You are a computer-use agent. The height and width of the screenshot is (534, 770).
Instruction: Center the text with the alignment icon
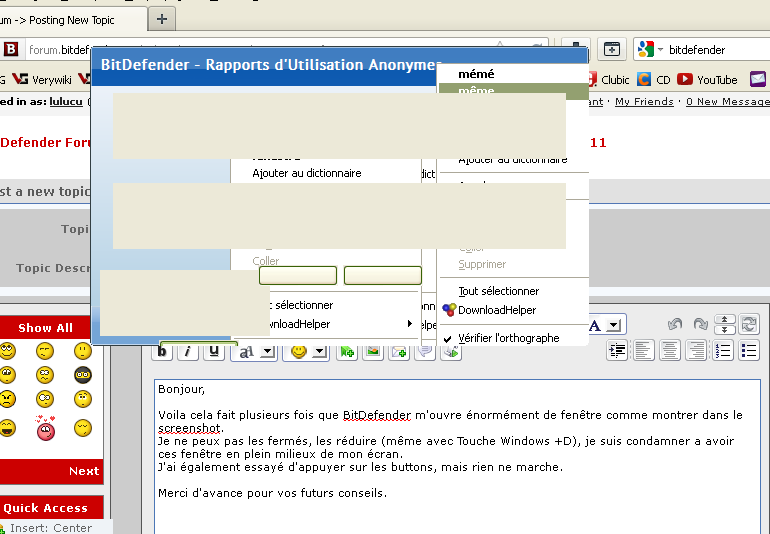click(670, 351)
